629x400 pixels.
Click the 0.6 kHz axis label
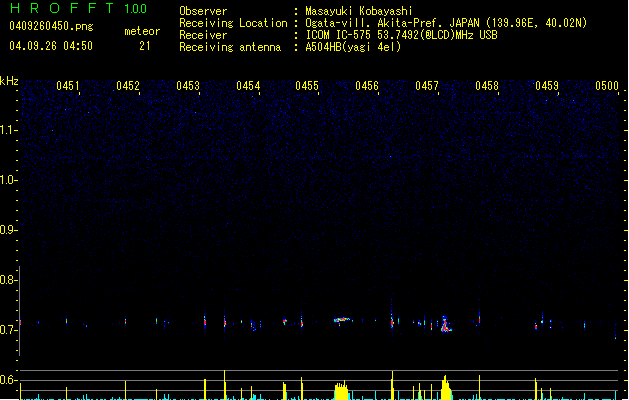(8, 380)
